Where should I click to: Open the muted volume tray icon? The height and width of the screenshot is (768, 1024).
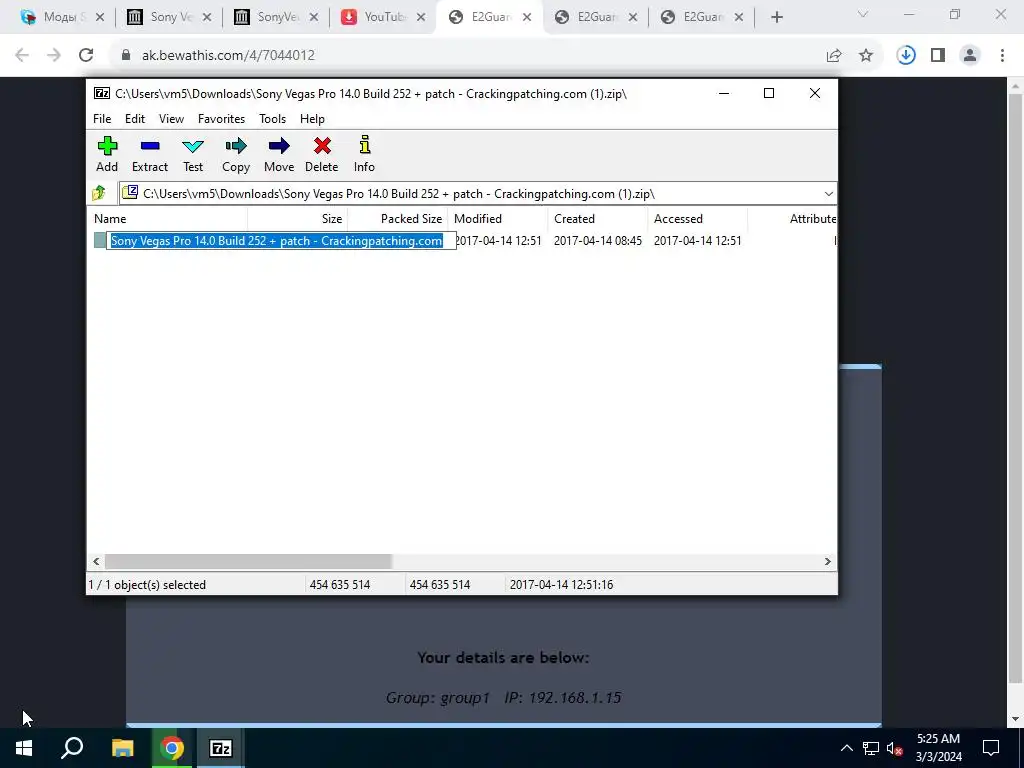894,748
